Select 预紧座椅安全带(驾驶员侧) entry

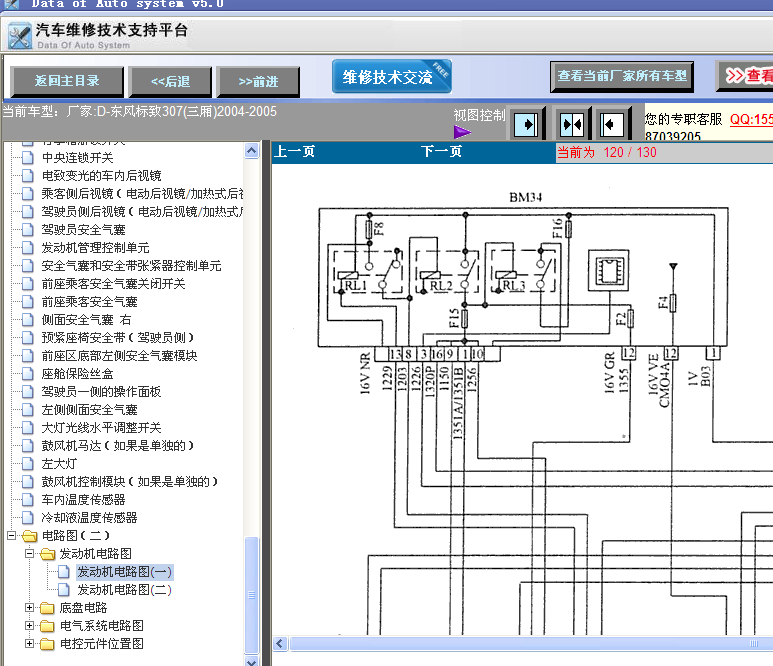[x=118, y=338]
